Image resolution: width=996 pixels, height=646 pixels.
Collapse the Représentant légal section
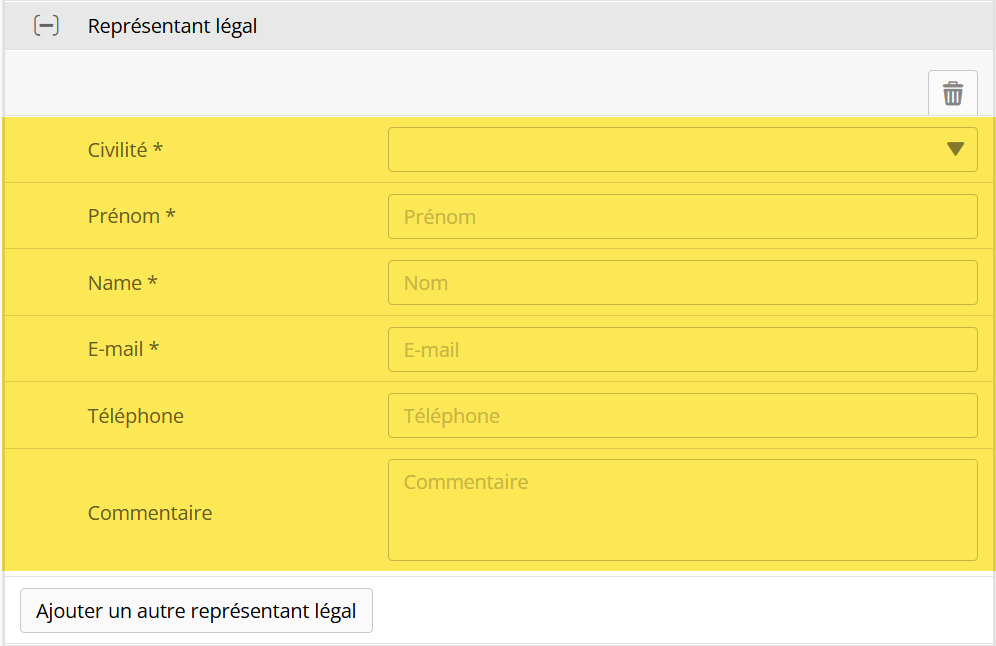(x=46, y=26)
